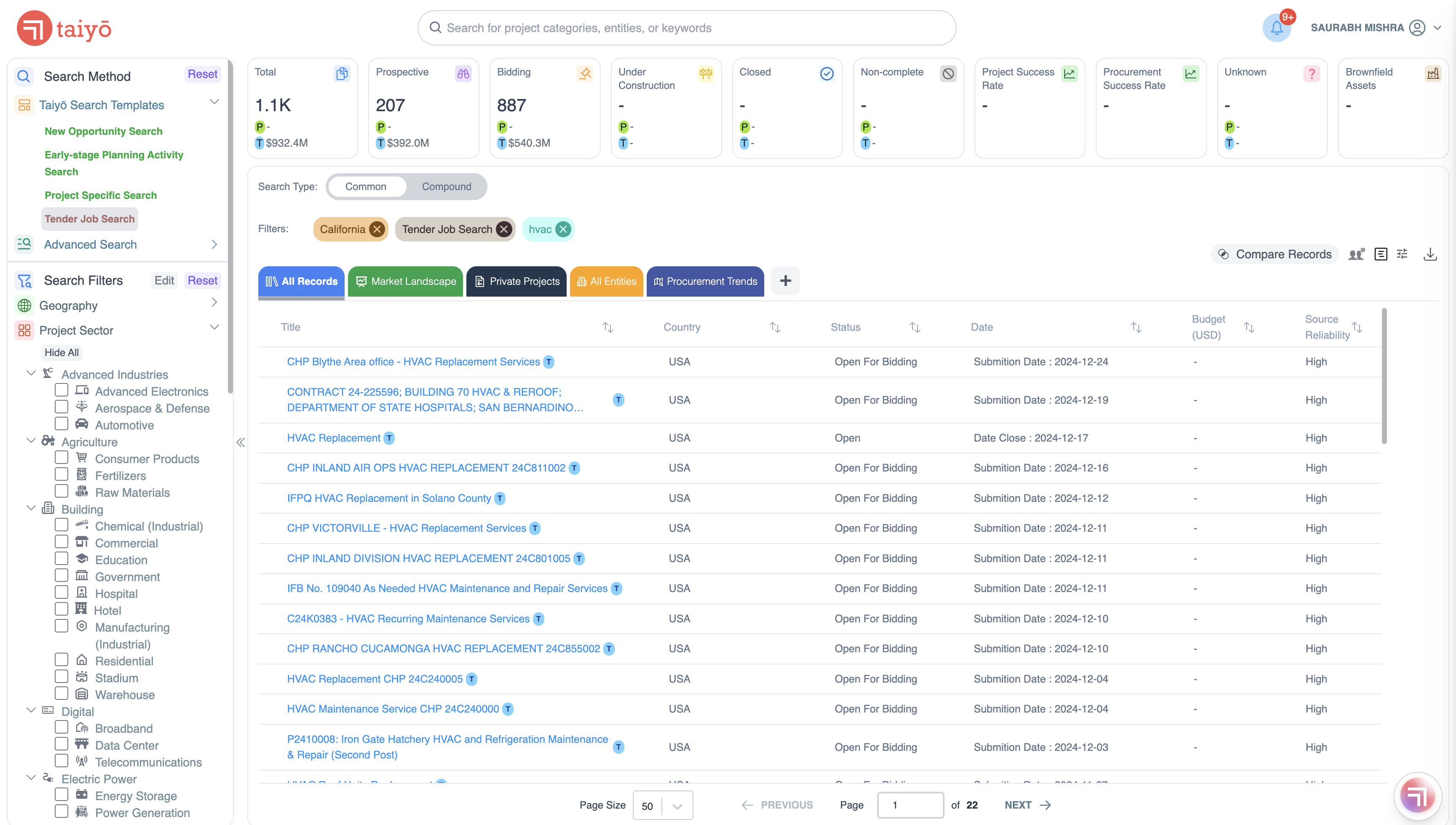Check the Aerospace & Defense checkbox
This screenshot has width=1456, height=825.
(x=61, y=407)
